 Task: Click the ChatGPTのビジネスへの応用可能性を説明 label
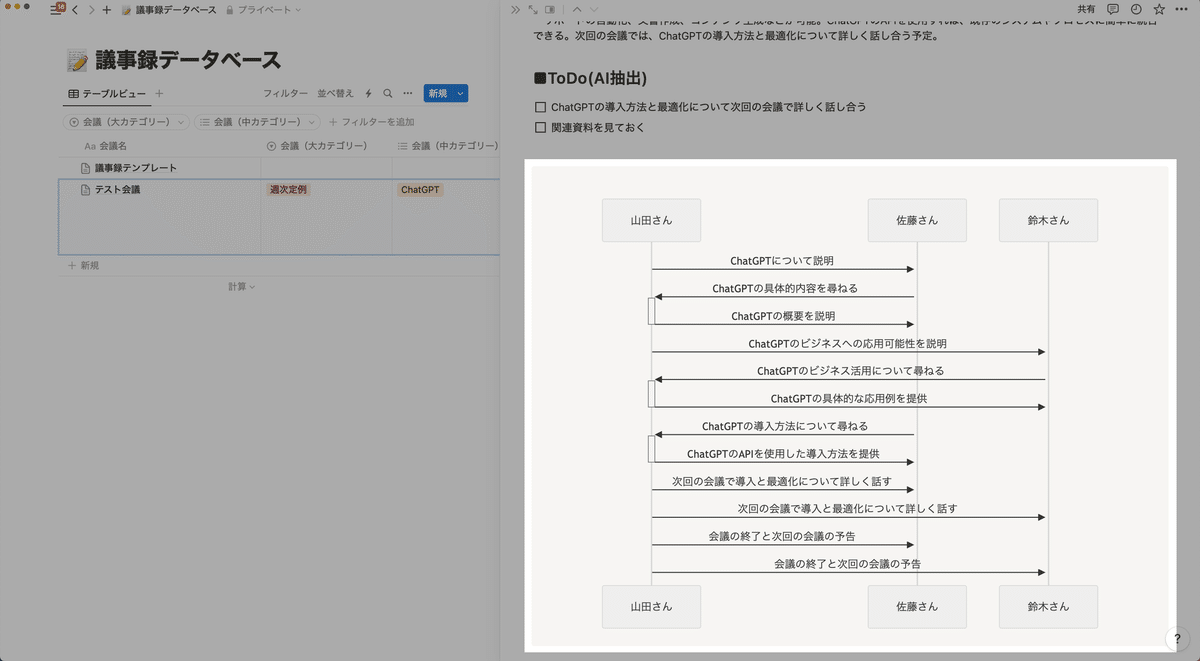click(848, 343)
